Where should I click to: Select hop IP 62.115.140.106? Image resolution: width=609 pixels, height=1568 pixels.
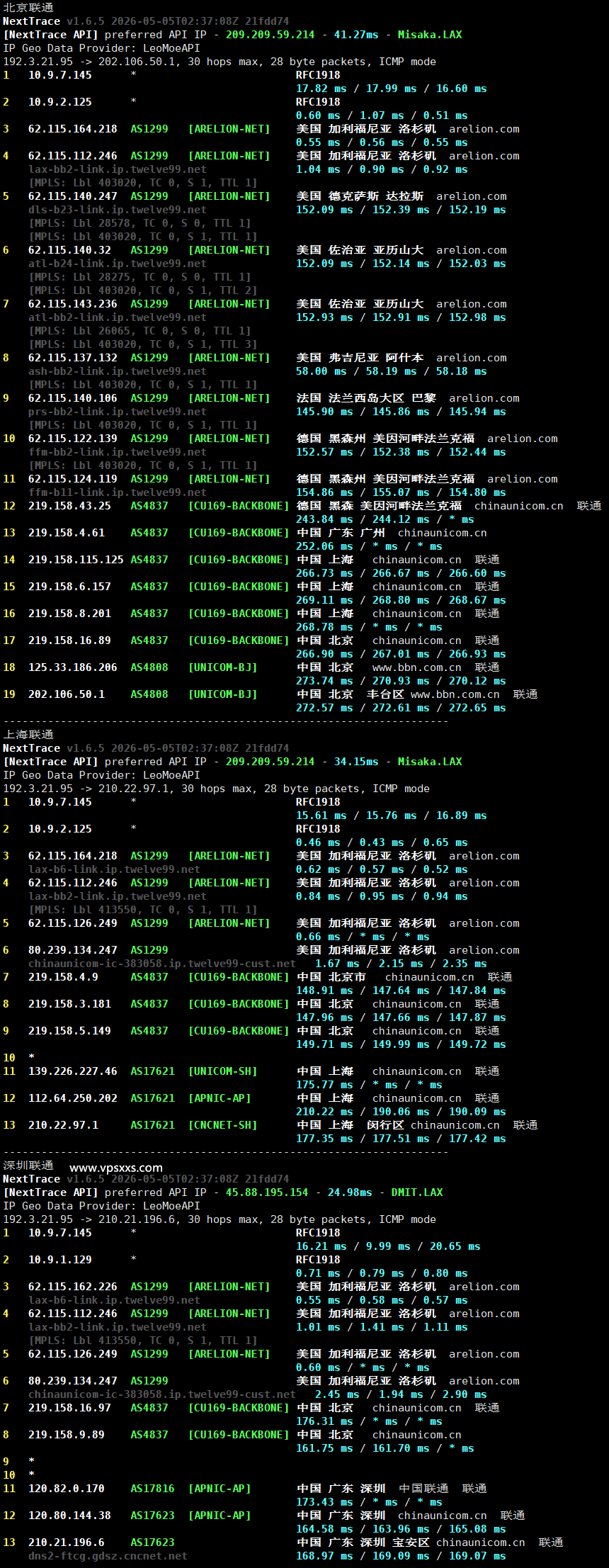click(73, 397)
